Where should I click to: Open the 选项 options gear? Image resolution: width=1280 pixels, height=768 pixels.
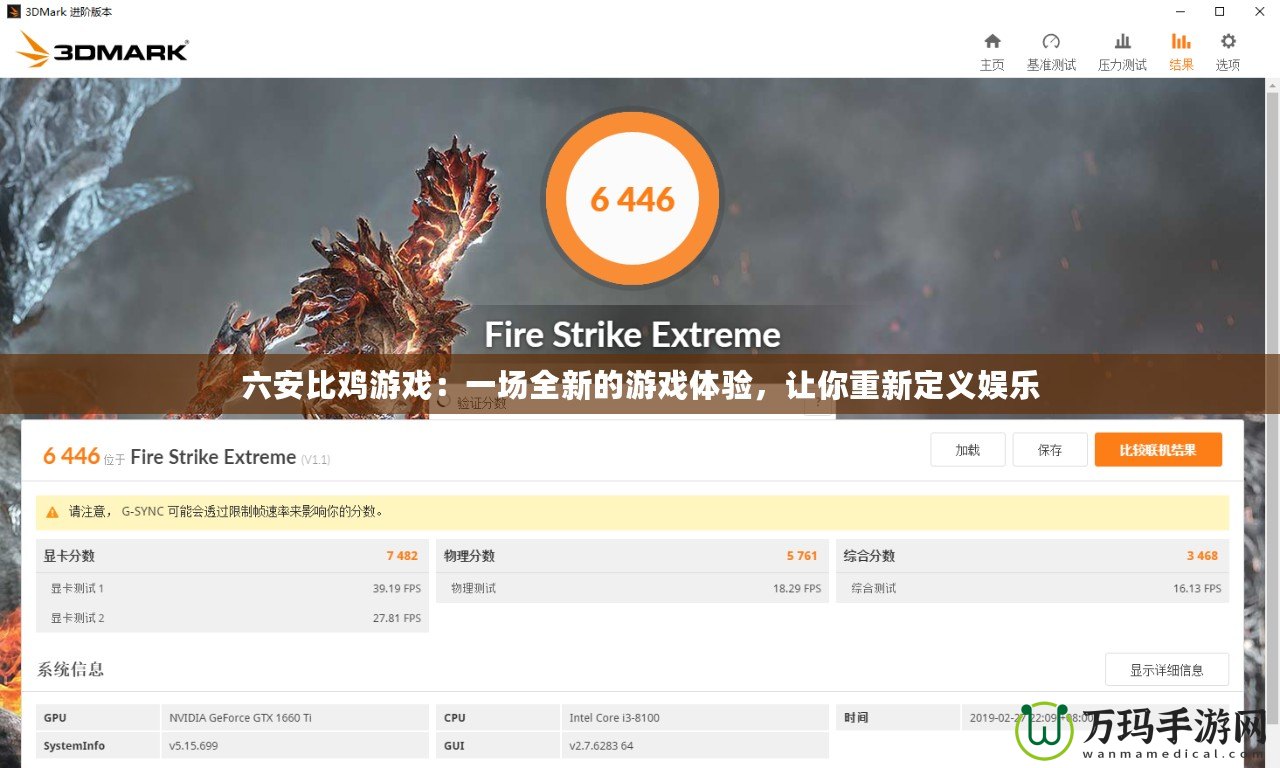[x=1228, y=51]
